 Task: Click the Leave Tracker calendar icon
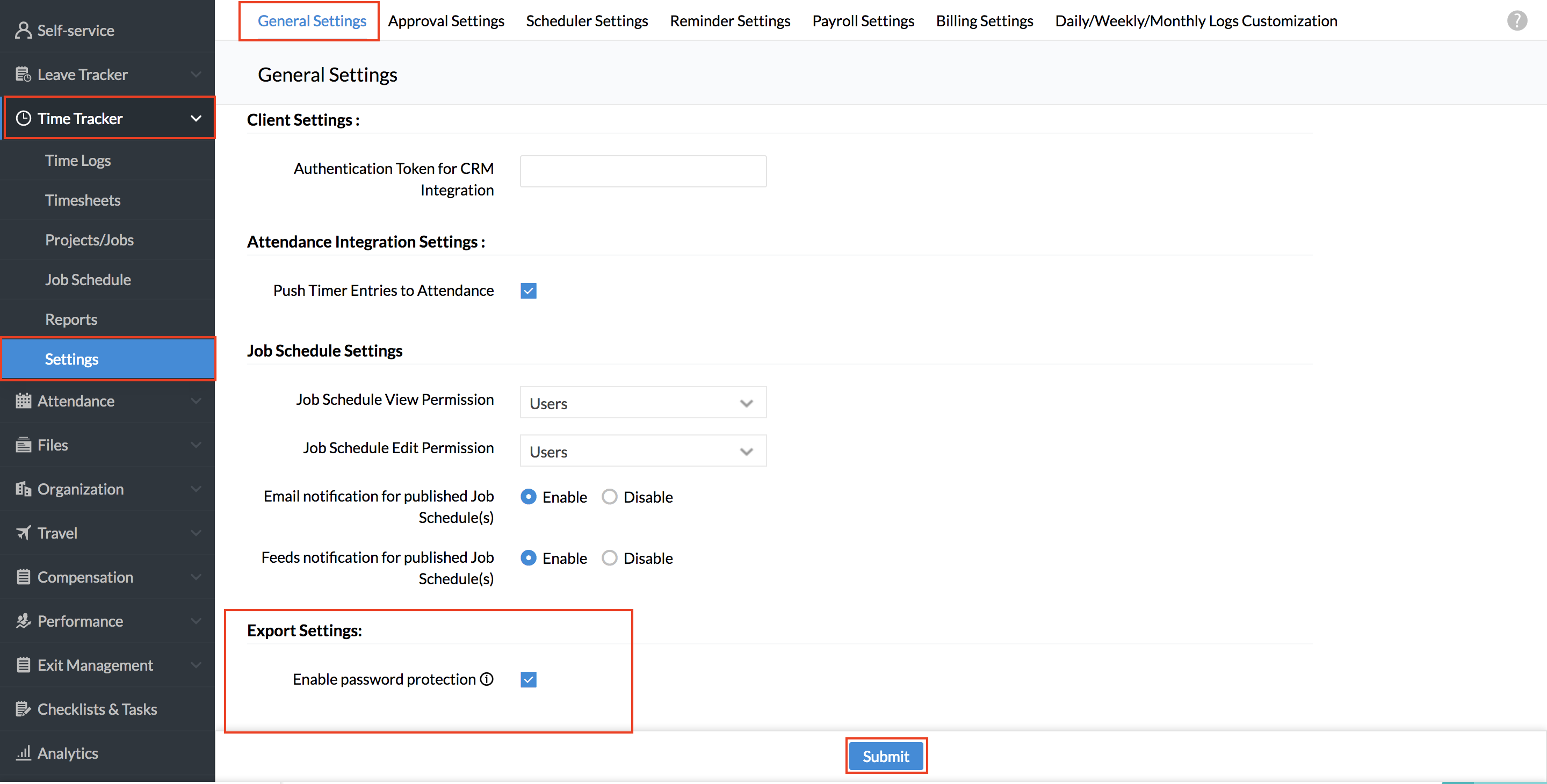pos(23,75)
